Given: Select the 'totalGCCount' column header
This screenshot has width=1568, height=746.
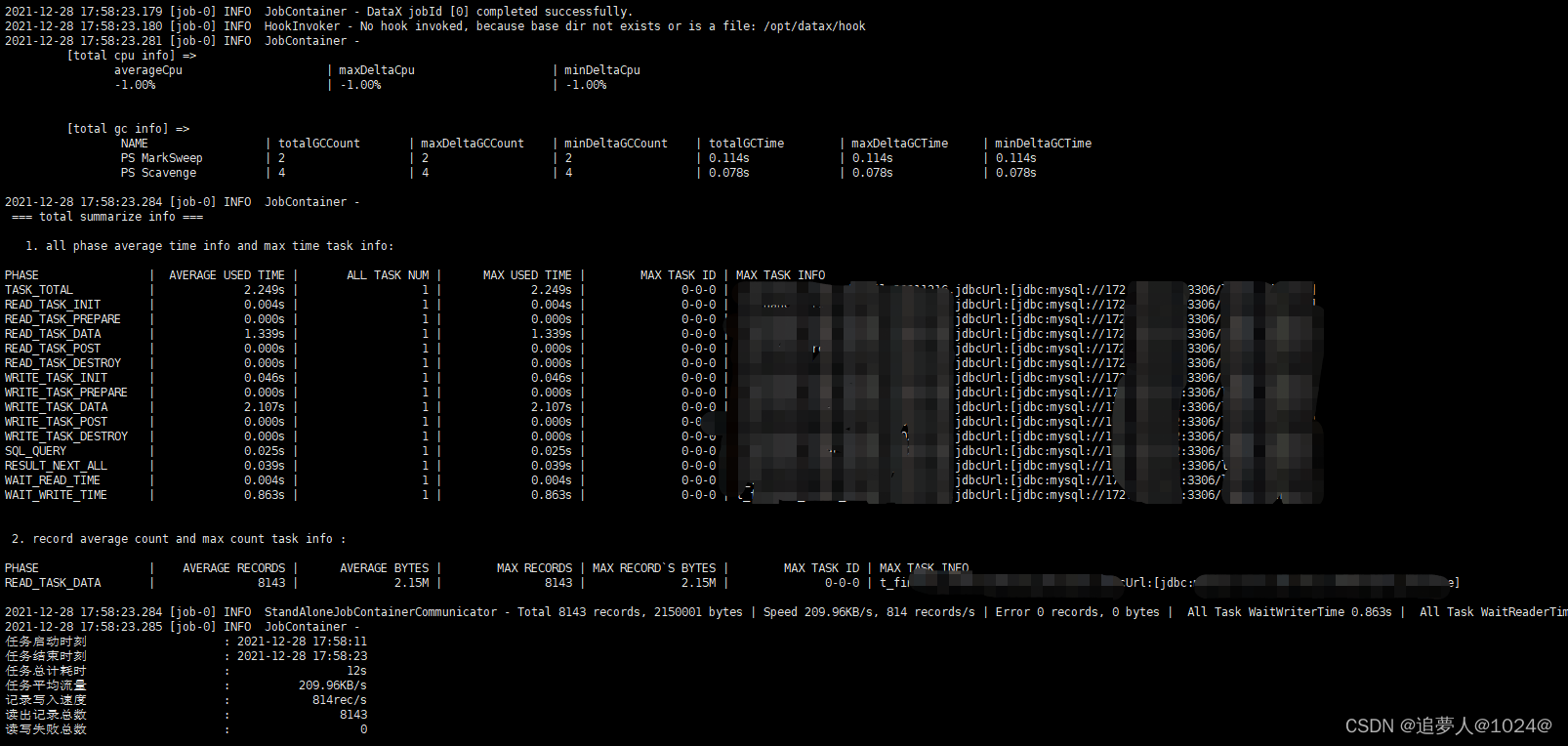Looking at the screenshot, I should click(319, 144).
